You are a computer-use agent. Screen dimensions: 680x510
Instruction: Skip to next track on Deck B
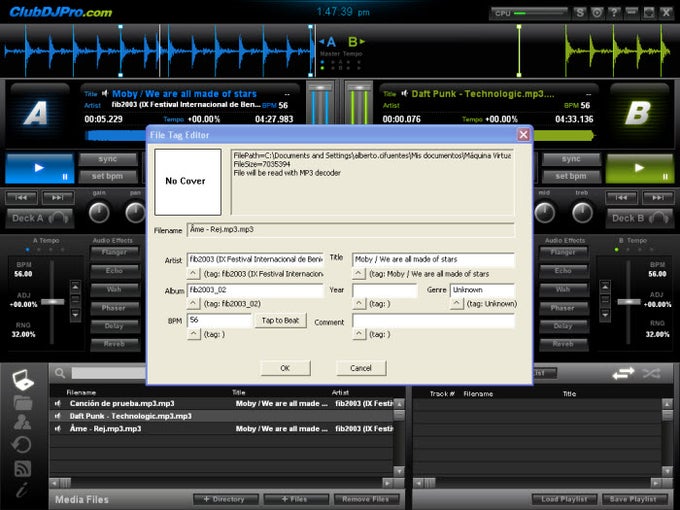coord(658,198)
